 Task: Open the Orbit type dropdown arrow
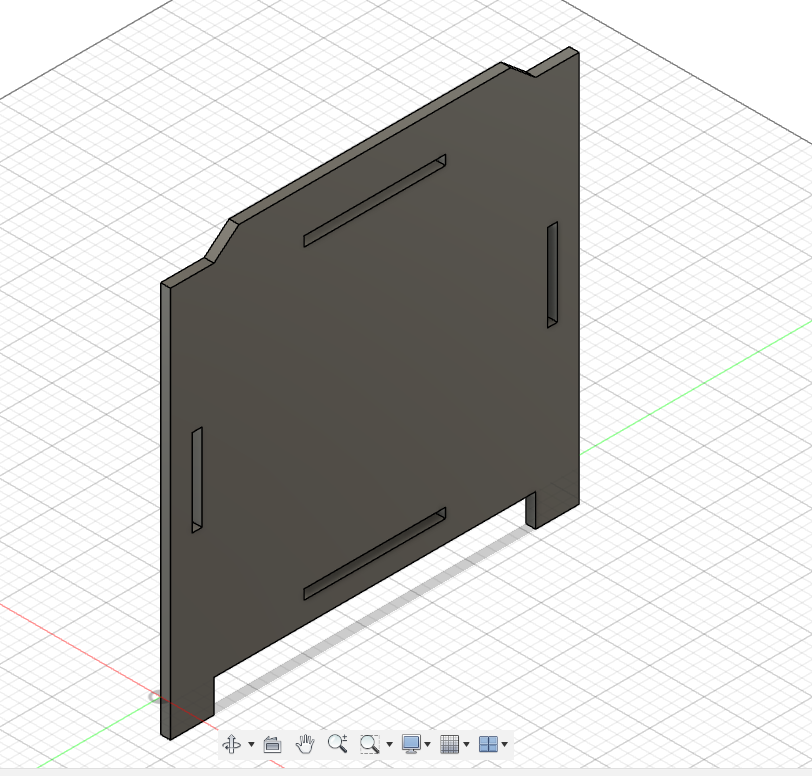coord(251,744)
